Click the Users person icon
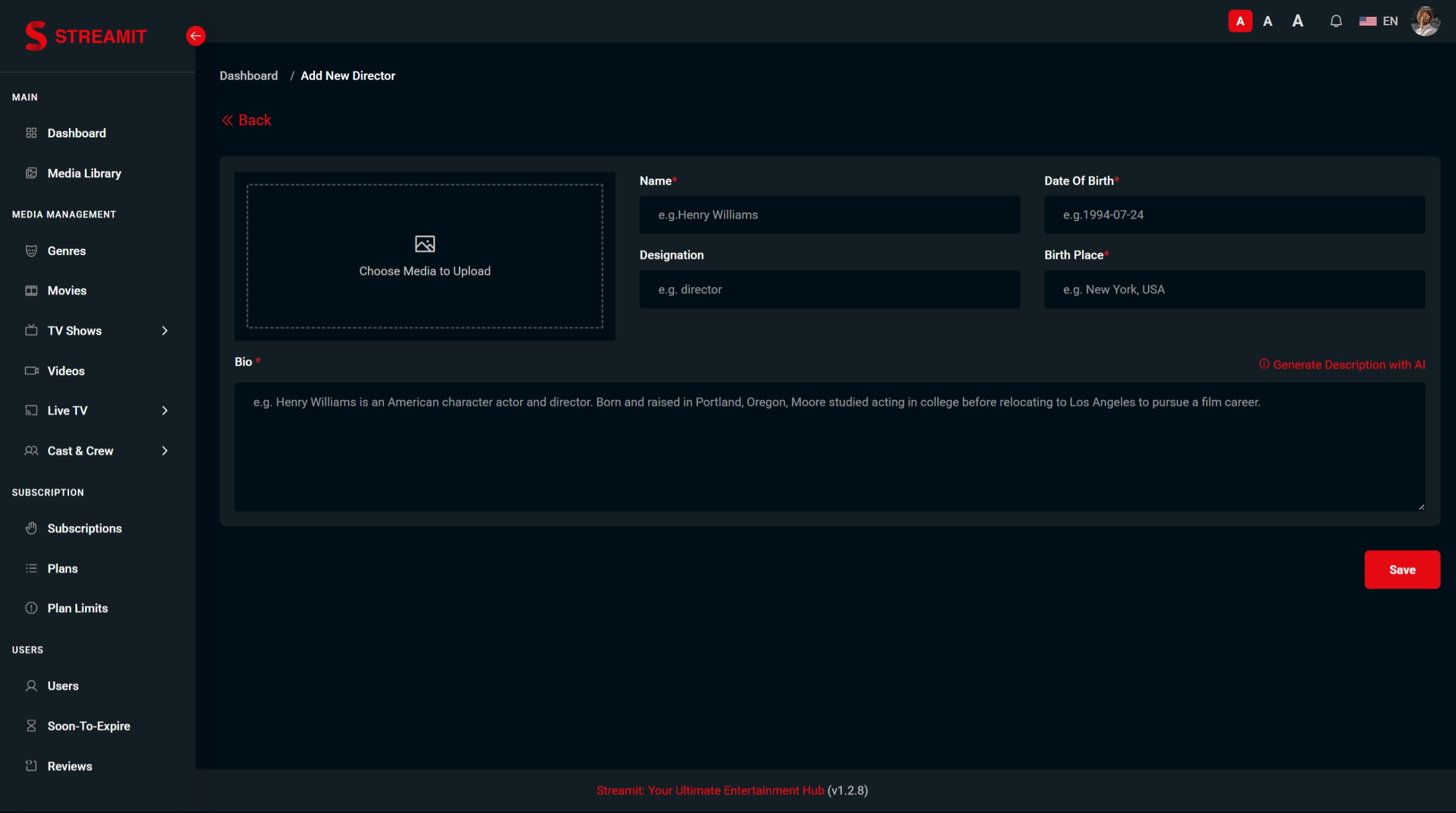The image size is (1456, 813). (31, 686)
